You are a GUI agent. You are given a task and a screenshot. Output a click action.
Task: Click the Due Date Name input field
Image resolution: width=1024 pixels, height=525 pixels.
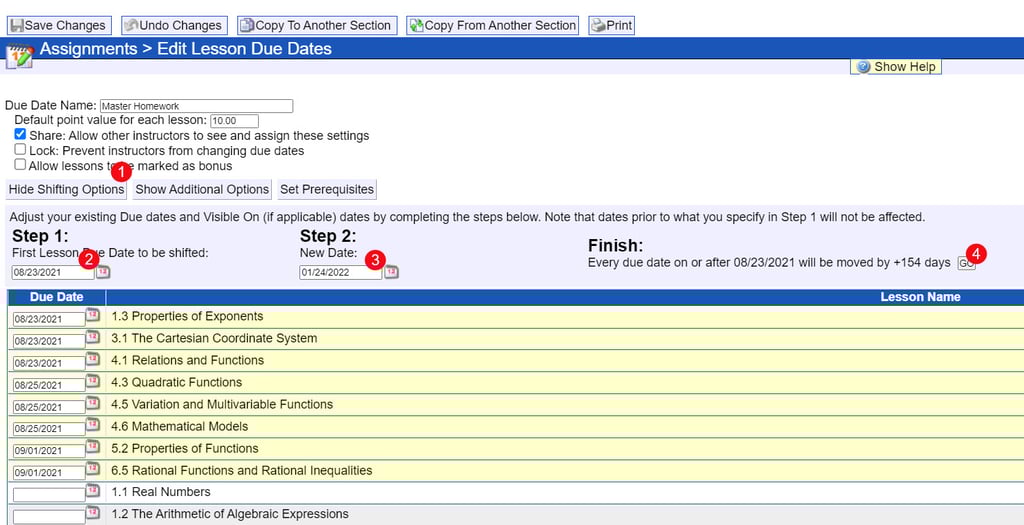pyautogui.click(x=196, y=106)
